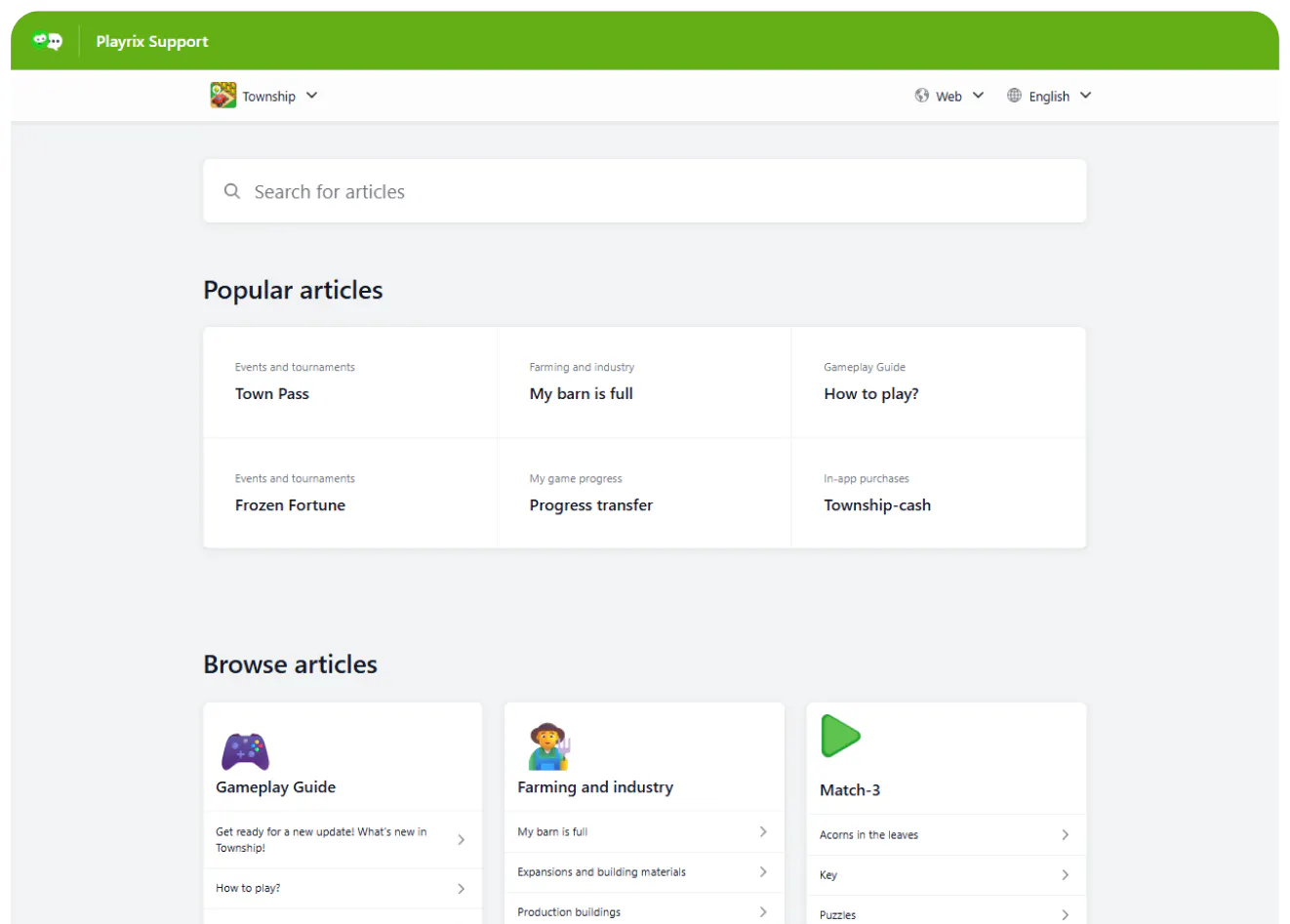Click the 'Search for articles' input field
Screen dimensions: 1290x924
click(x=644, y=191)
